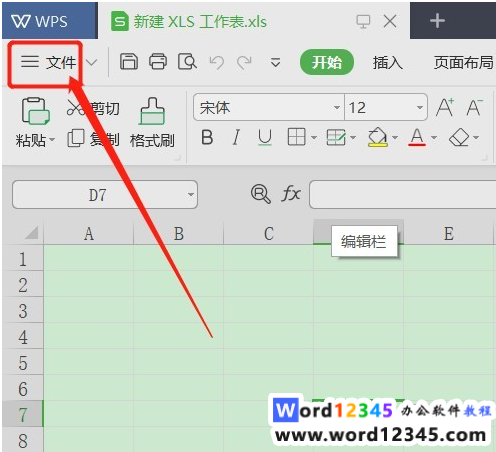Open the font size 12 dropdown
The width and height of the screenshot is (496, 452).
pos(420,107)
